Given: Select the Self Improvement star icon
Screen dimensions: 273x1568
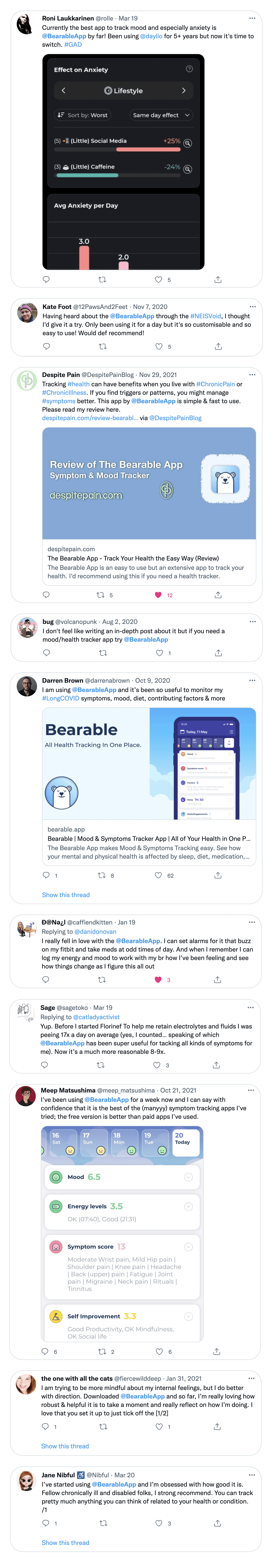Looking at the screenshot, I should click(56, 1317).
